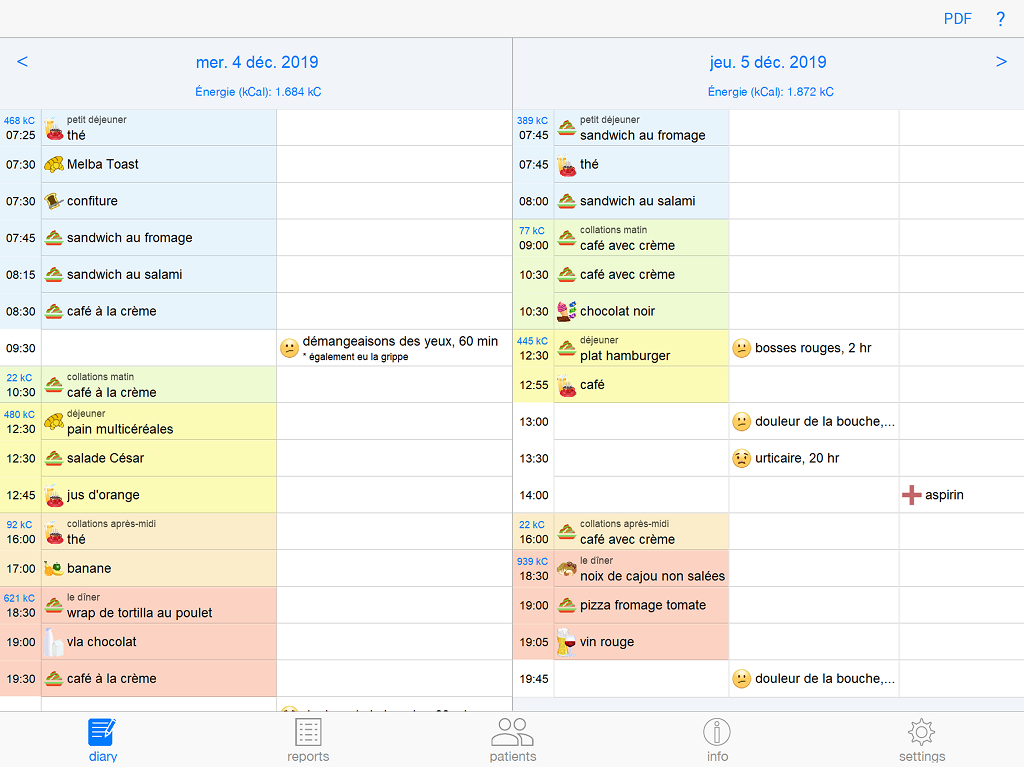Screen dimensions: 1024x767
Task: Open the settings tab
Action: point(921,740)
